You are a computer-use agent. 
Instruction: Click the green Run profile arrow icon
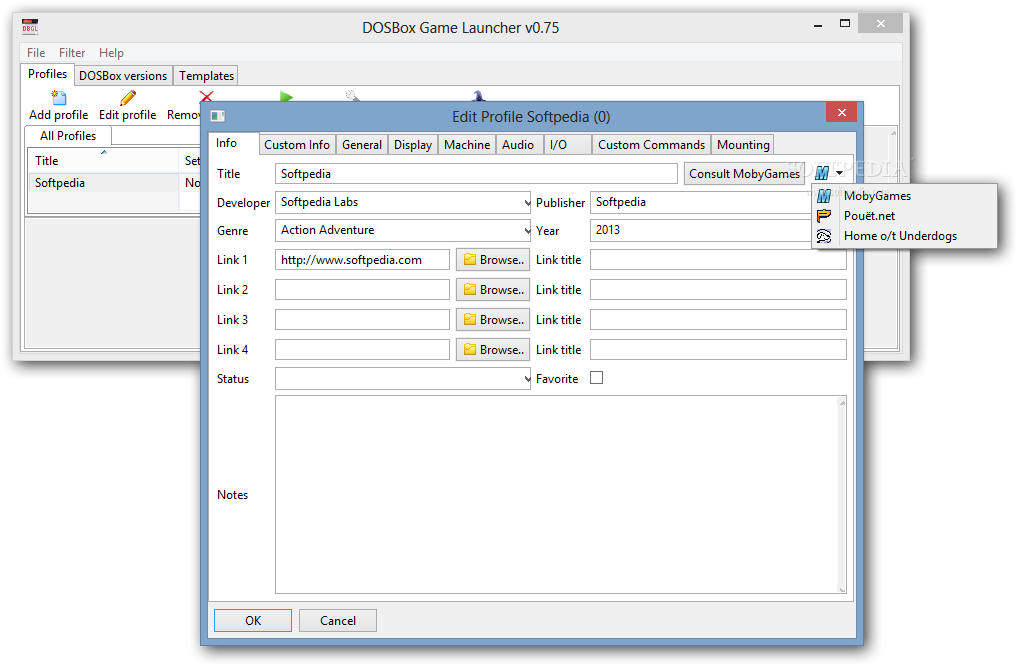pos(286,97)
